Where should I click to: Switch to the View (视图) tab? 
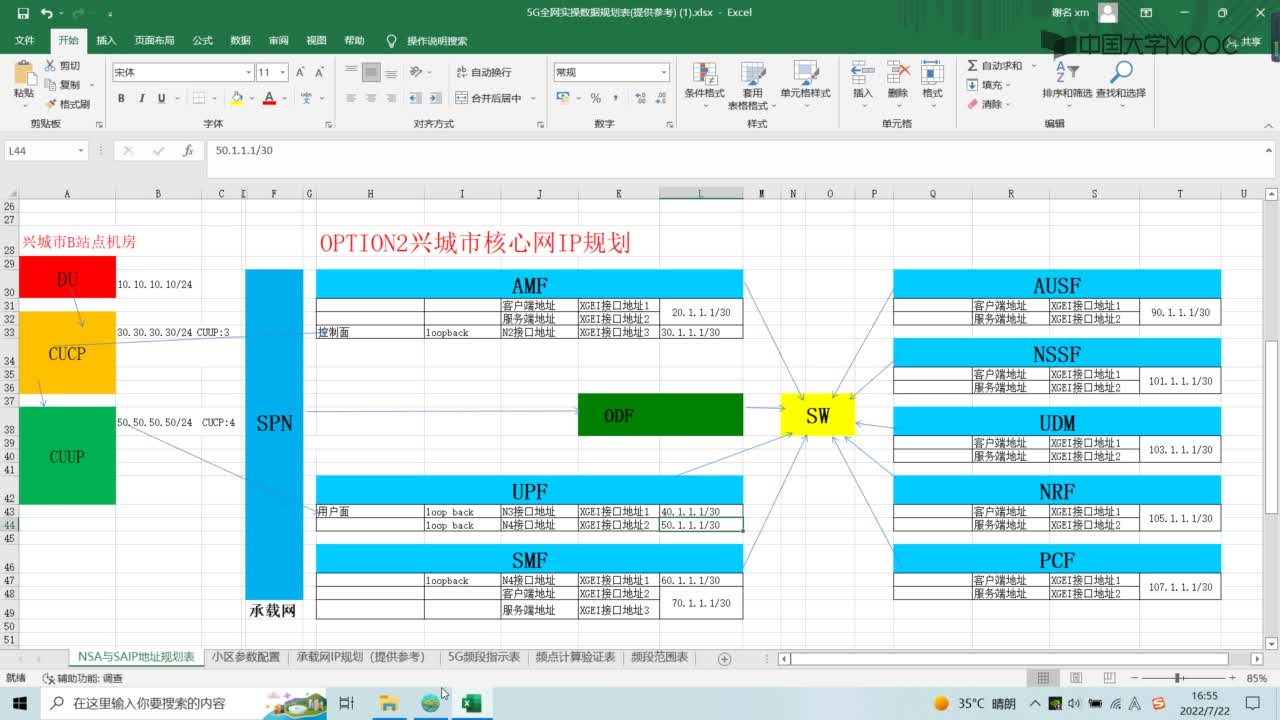pyautogui.click(x=316, y=41)
